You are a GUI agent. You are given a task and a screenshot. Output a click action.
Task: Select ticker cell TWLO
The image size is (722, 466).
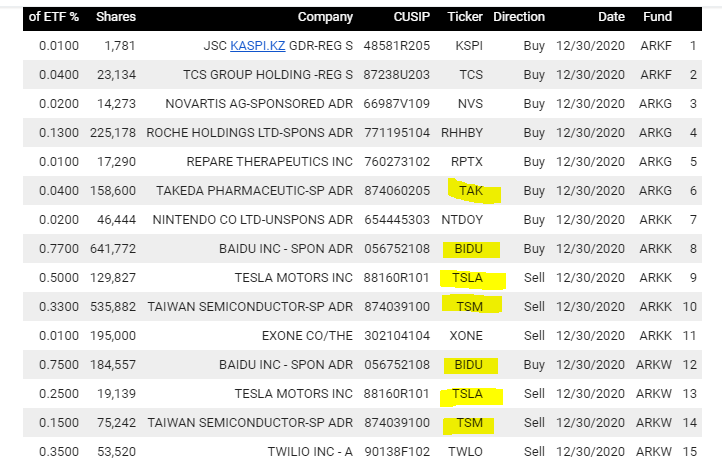(x=466, y=452)
